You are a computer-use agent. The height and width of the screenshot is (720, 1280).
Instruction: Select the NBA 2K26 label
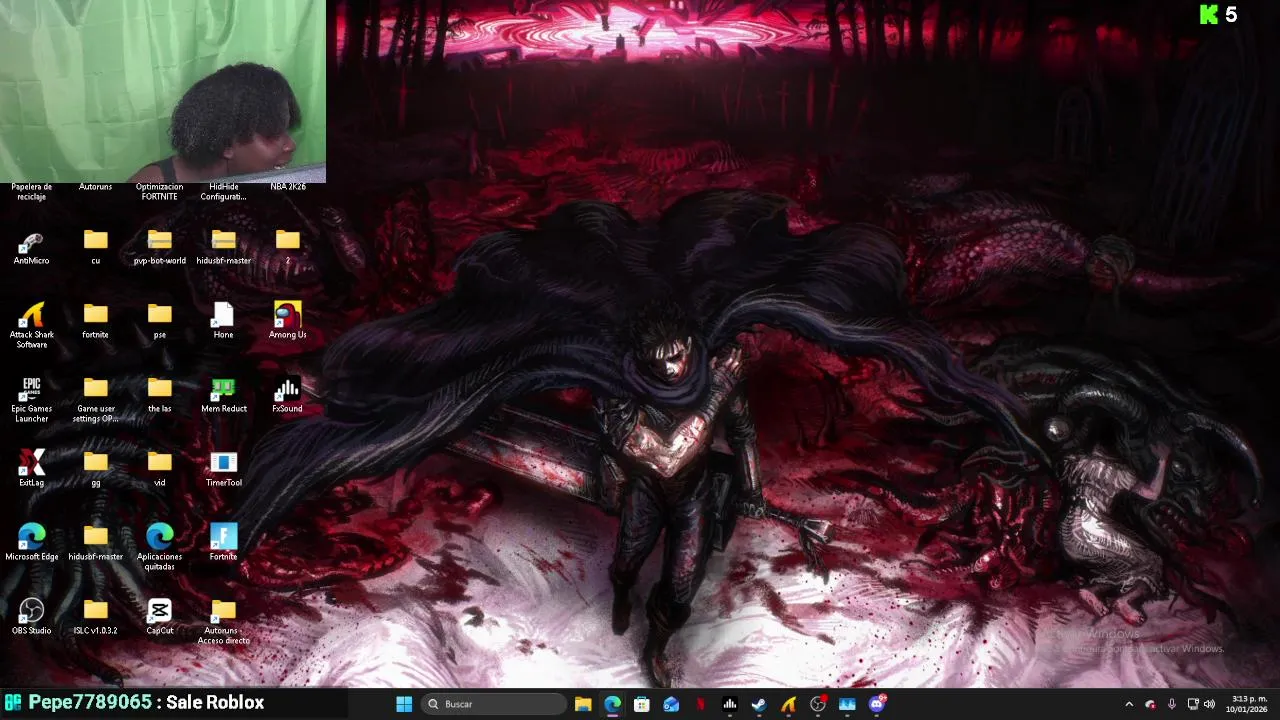pyautogui.click(x=288, y=186)
